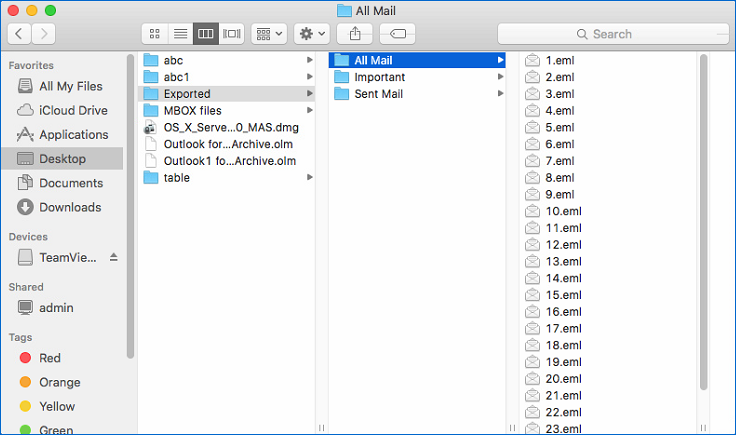Select column view mode
The width and height of the screenshot is (736, 435).
[206, 34]
